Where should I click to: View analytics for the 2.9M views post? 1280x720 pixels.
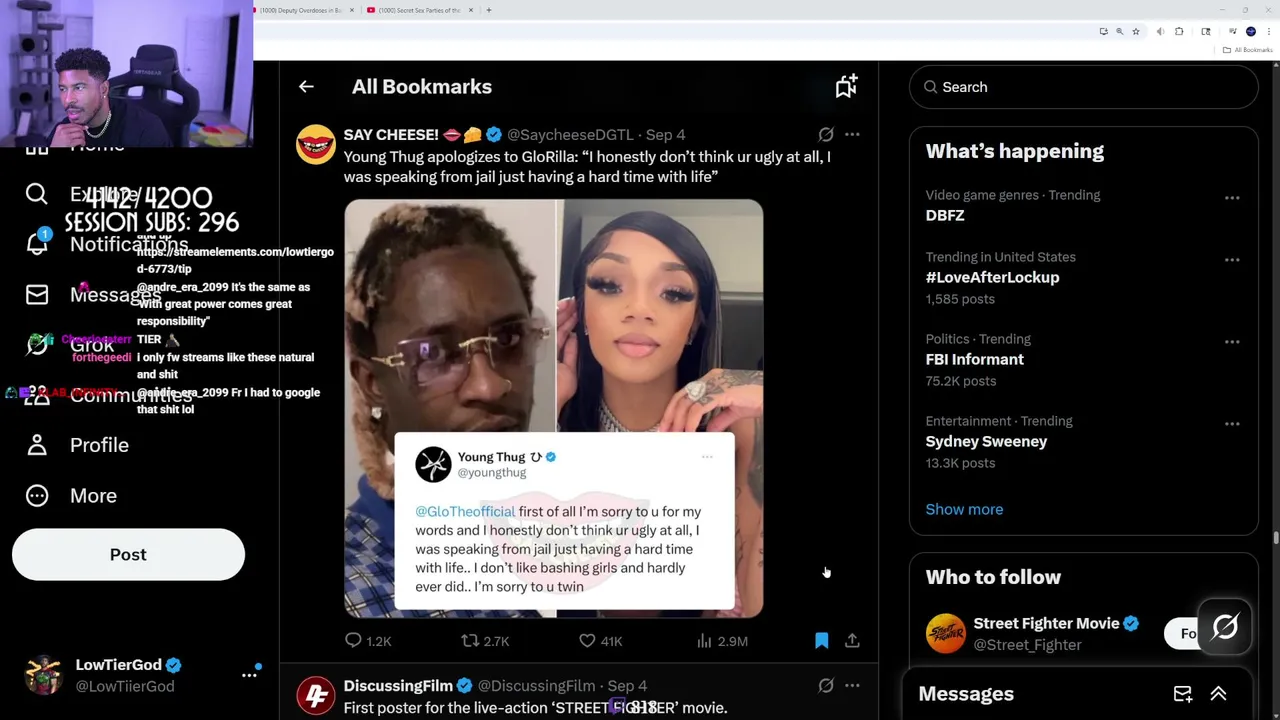(722, 641)
